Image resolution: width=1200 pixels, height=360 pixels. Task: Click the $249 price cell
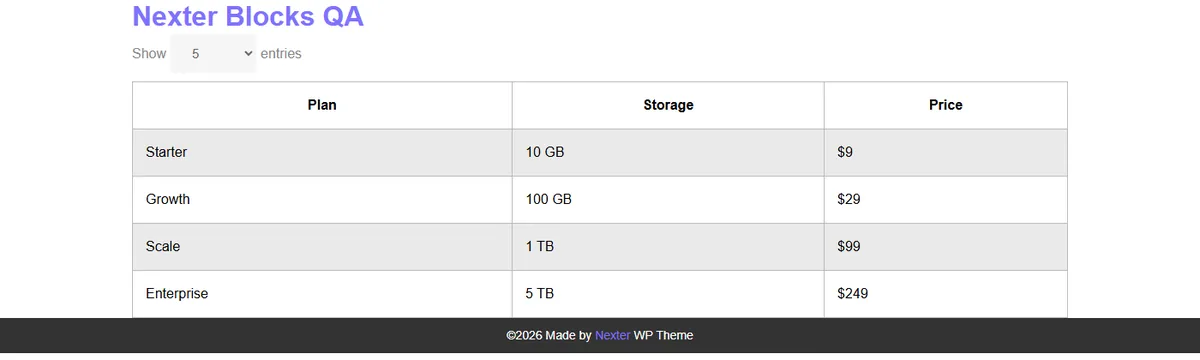click(946, 294)
